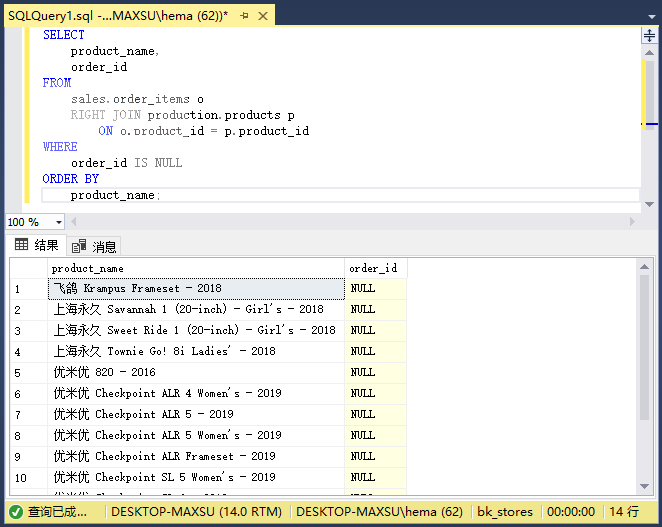Select 优米优 Checkpoint ALR 5 - 2019 cell
This screenshot has width=662, height=527.
pyautogui.click(x=196, y=414)
